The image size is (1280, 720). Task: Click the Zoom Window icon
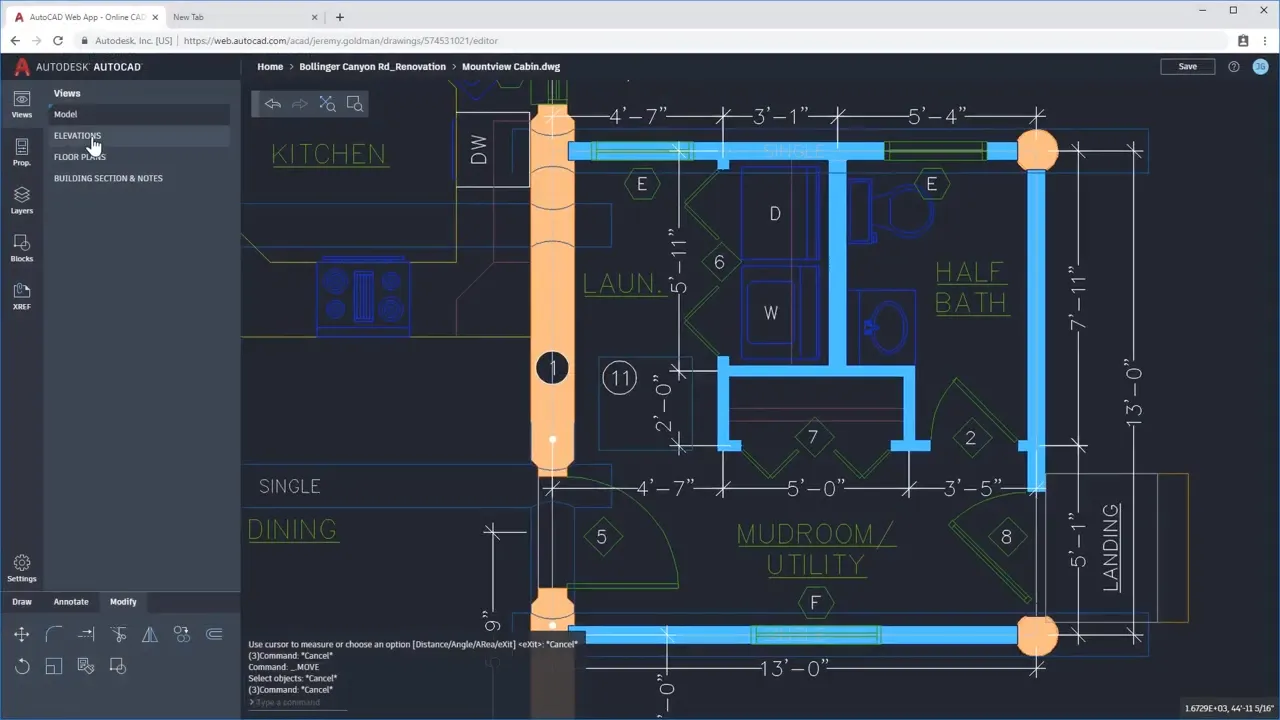pyautogui.click(x=354, y=104)
